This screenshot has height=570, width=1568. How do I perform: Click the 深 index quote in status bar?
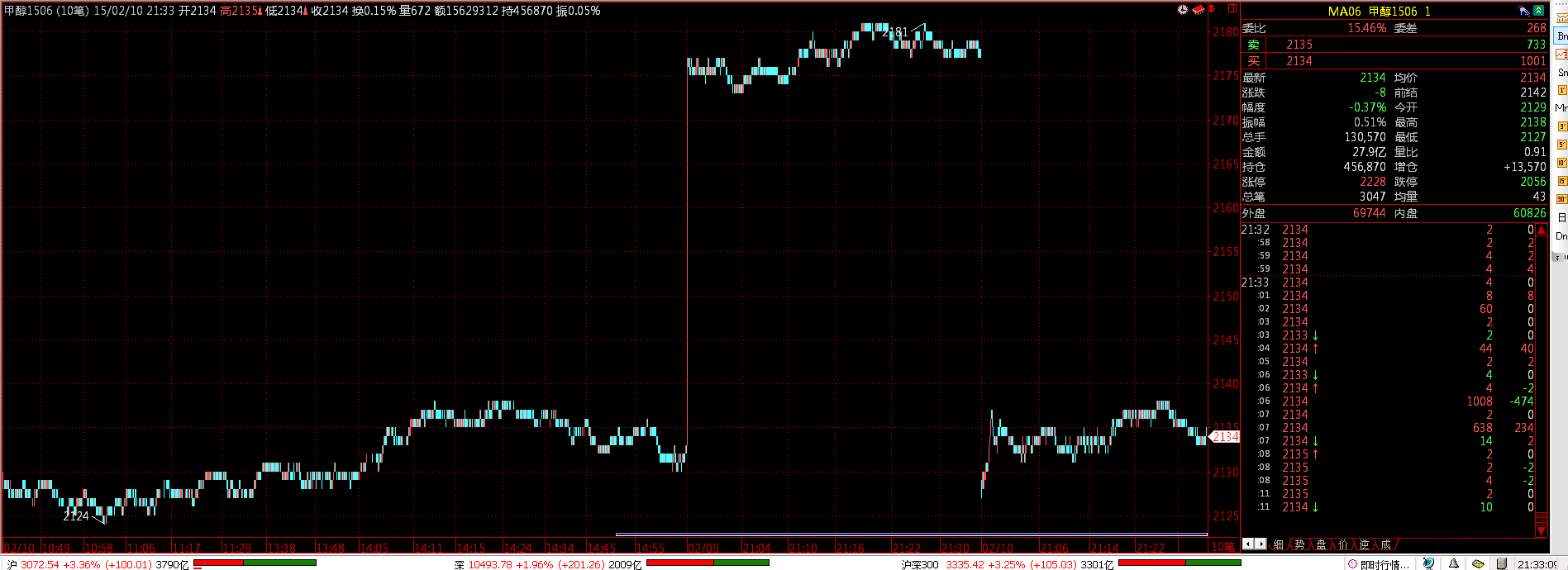click(548, 564)
